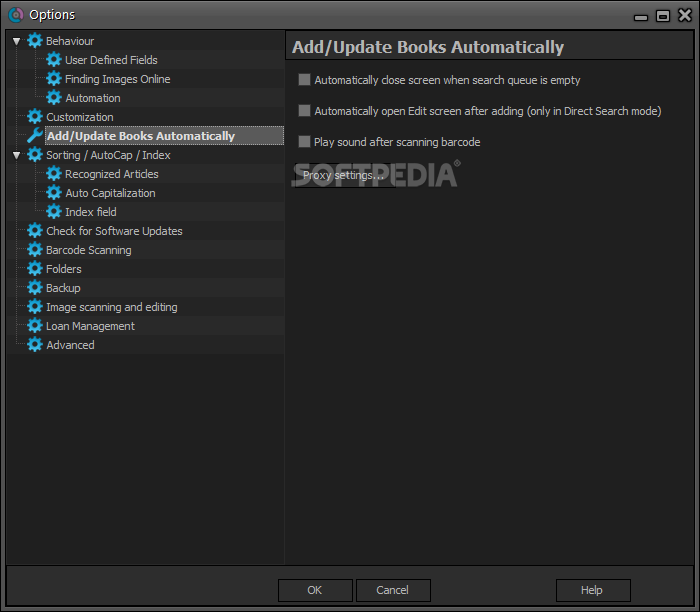The height and width of the screenshot is (612, 700).
Task: Open Check for Software Updates page
Action: 114,231
